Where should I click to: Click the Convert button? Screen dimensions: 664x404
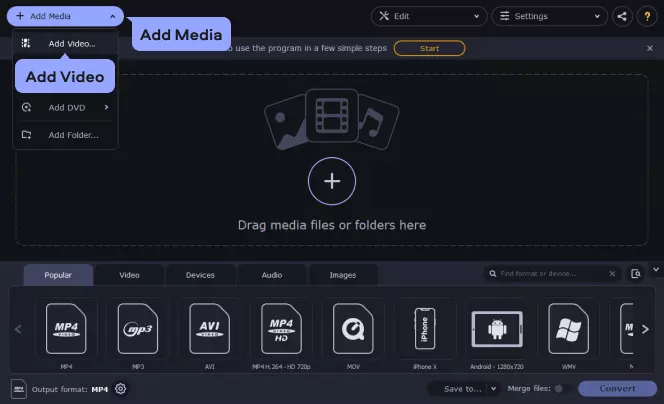click(617, 388)
